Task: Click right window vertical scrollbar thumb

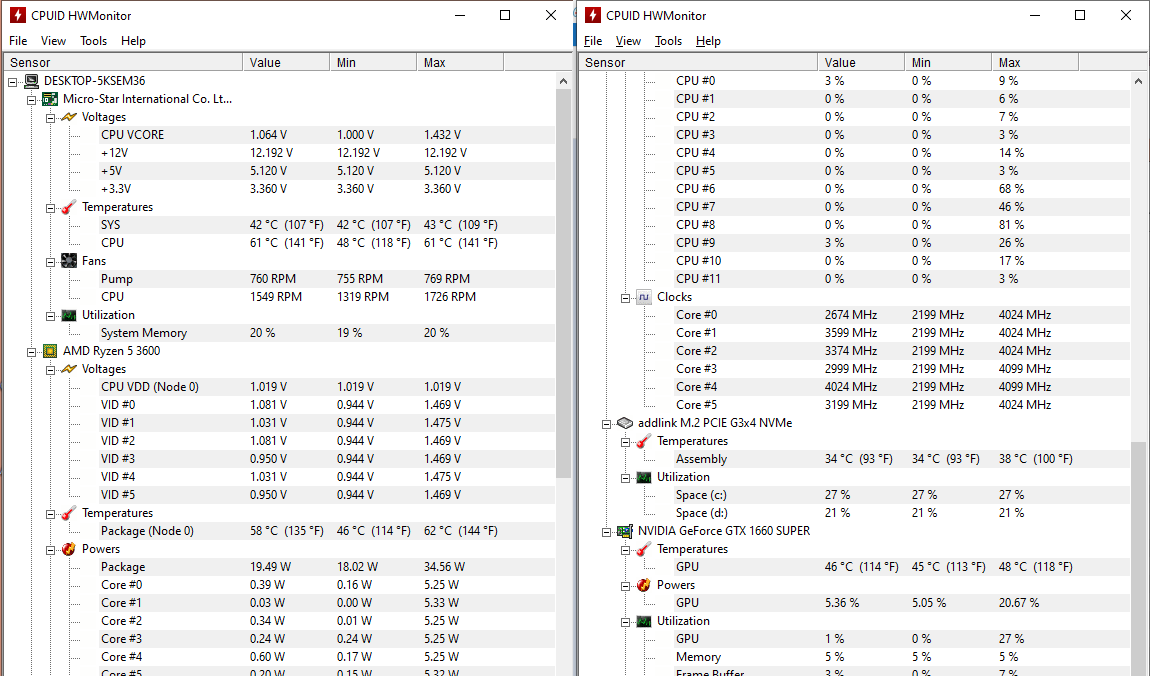Action: [x=1138, y=558]
